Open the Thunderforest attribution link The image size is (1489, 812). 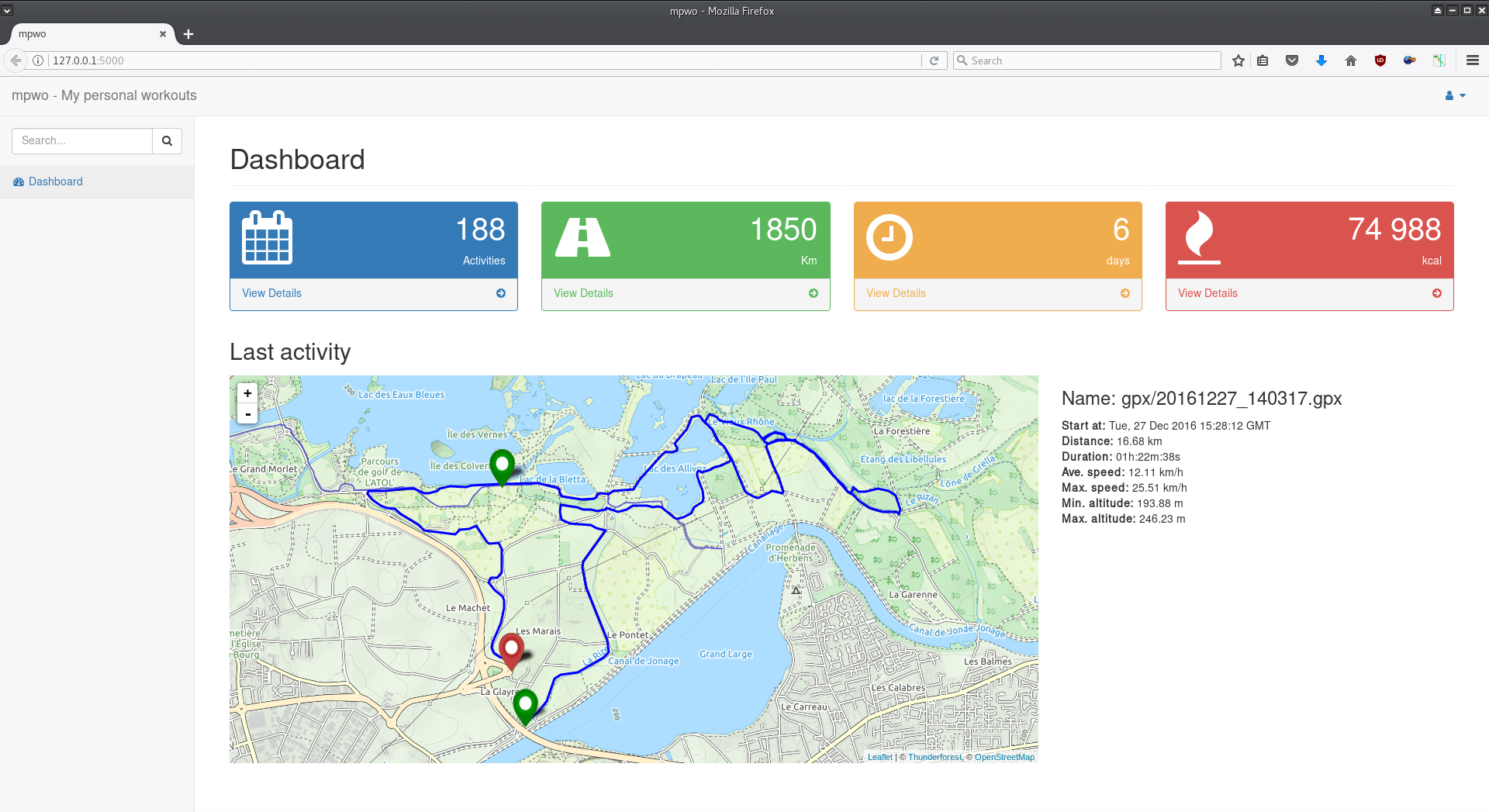pos(935,757)
